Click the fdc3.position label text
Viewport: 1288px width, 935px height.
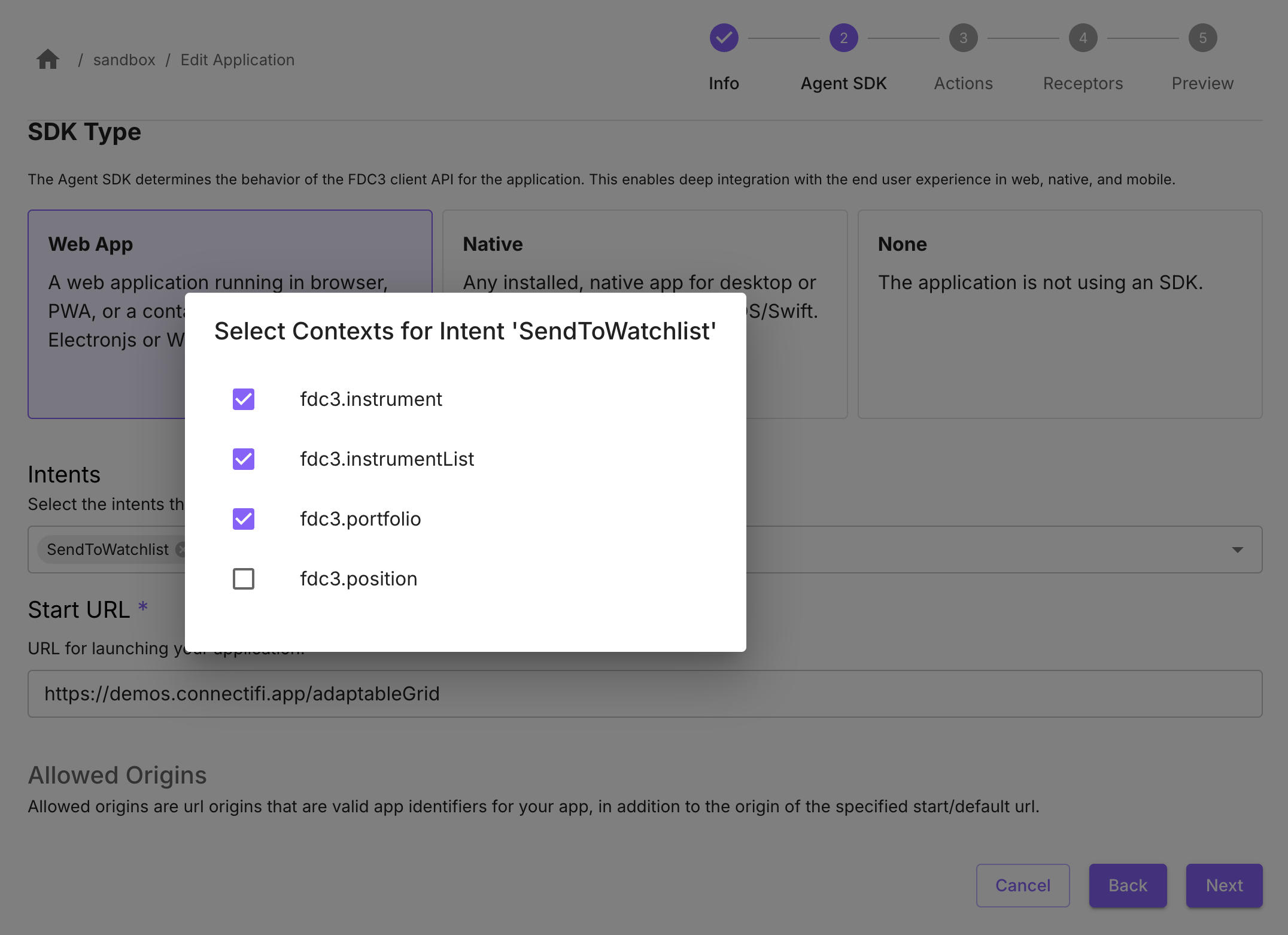tap(359, 579)
